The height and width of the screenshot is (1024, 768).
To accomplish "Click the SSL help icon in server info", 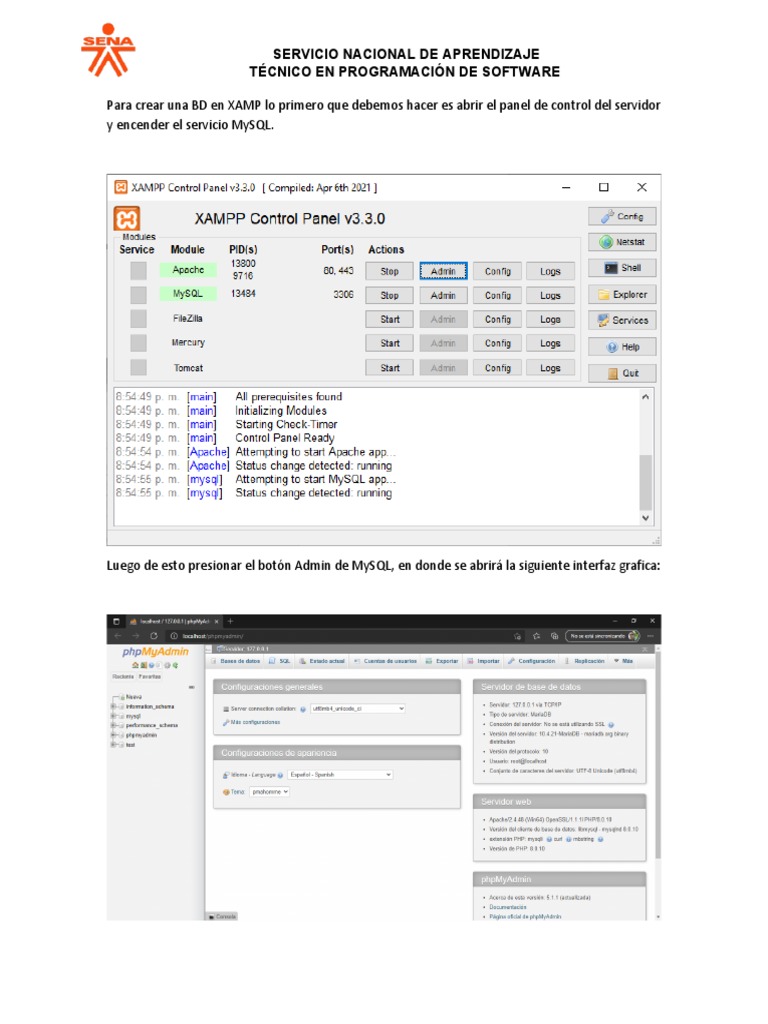I will 611,725.
